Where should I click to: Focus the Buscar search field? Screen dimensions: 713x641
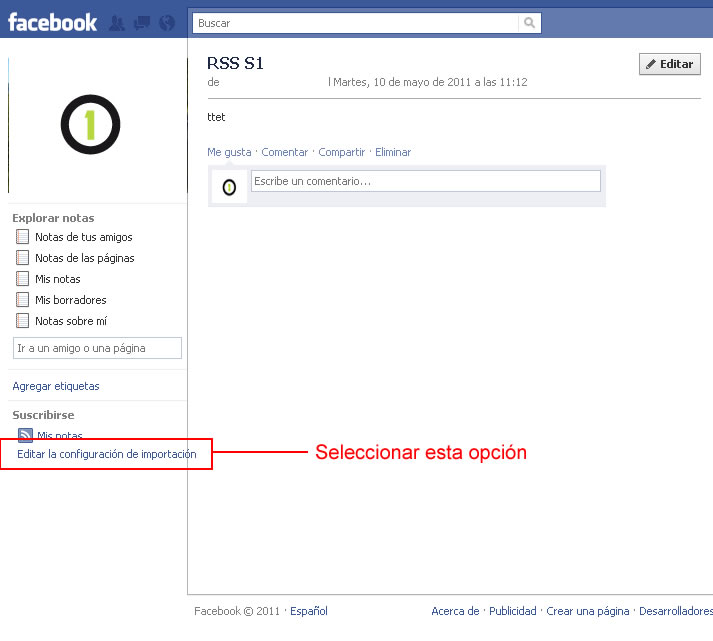(355, 23)
